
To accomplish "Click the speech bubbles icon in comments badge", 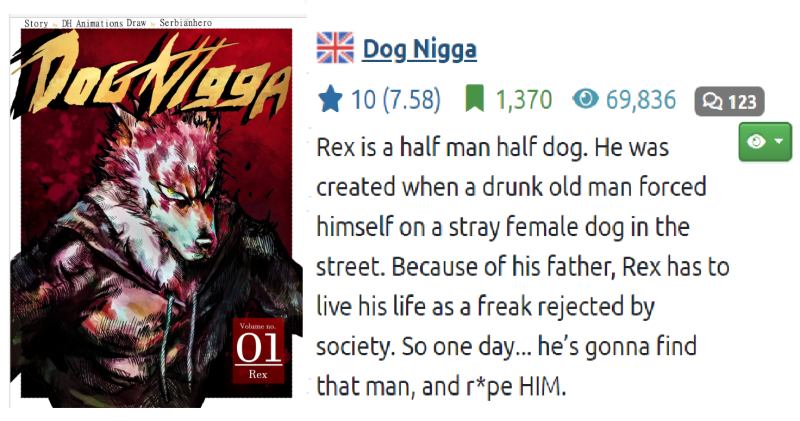I will 712,102.
